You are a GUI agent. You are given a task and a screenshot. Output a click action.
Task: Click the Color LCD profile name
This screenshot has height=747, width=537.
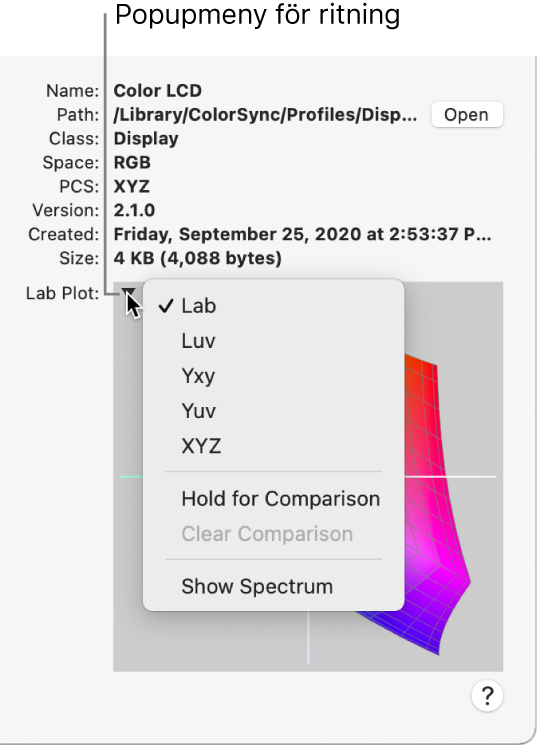(158, 91)
